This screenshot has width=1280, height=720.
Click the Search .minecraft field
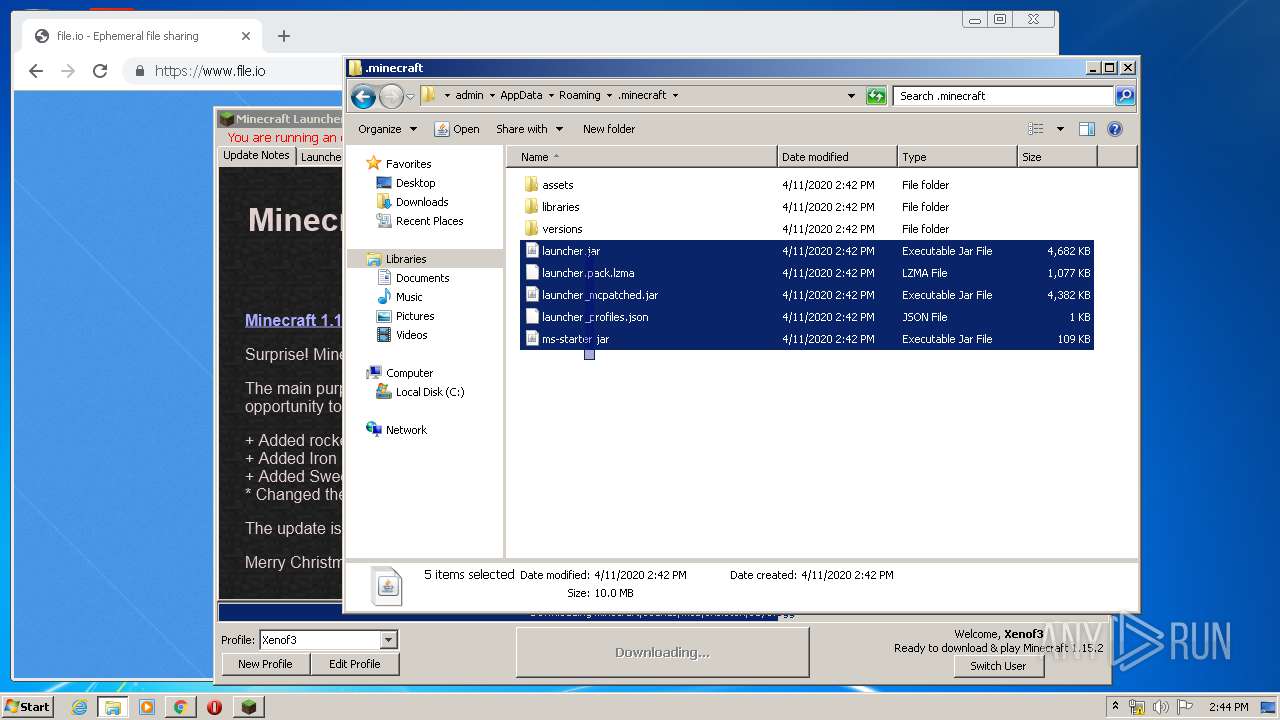coord(1003,96)
